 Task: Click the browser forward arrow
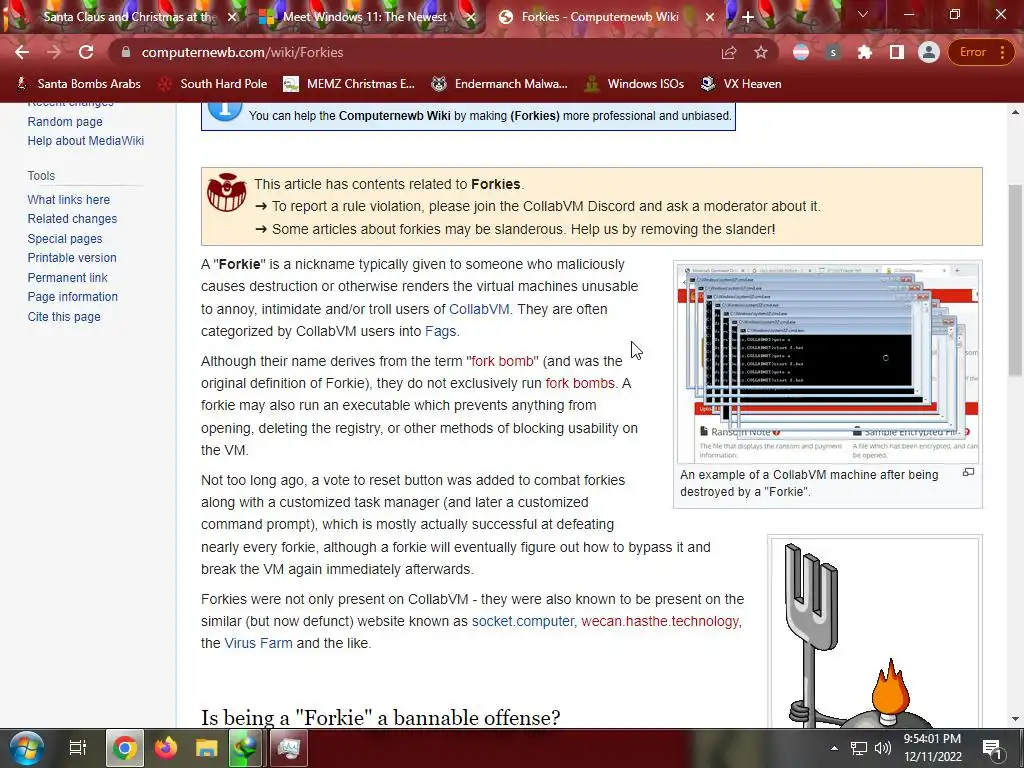54,52
